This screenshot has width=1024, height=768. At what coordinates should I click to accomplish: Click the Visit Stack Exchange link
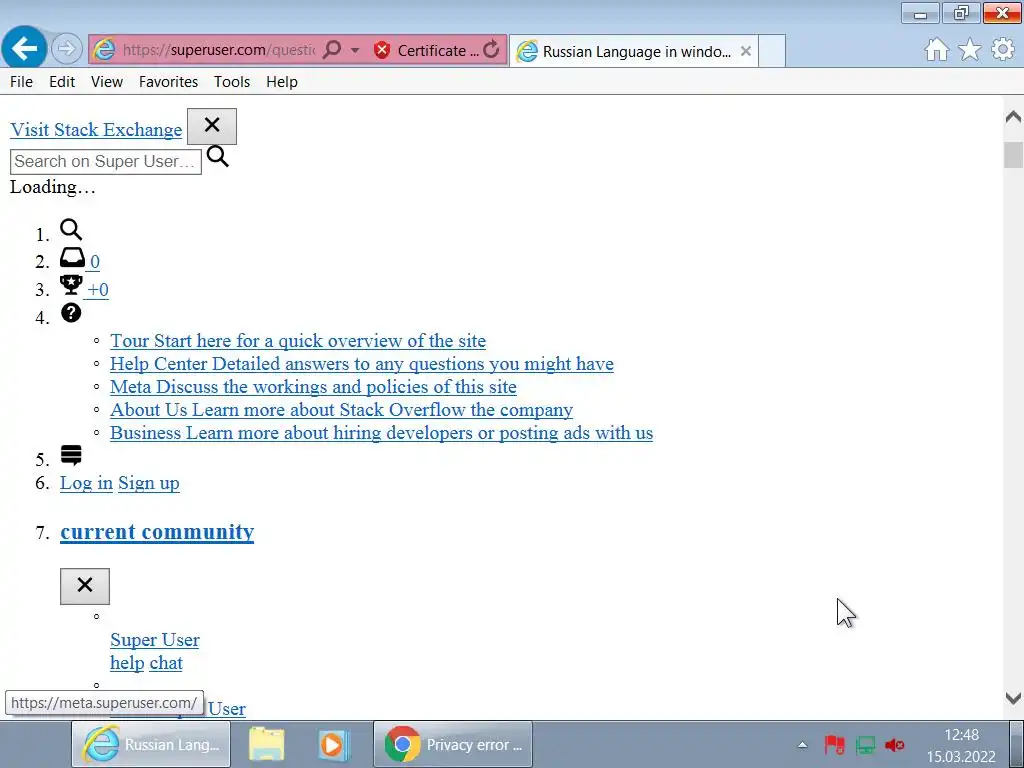[96, 129]
